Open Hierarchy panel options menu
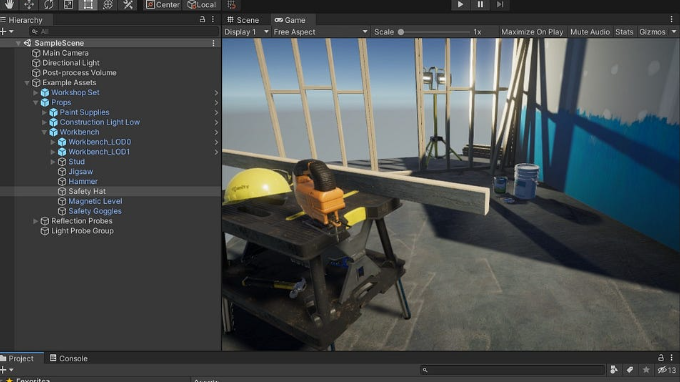This screenshot has width=680, height=382. 213,20
